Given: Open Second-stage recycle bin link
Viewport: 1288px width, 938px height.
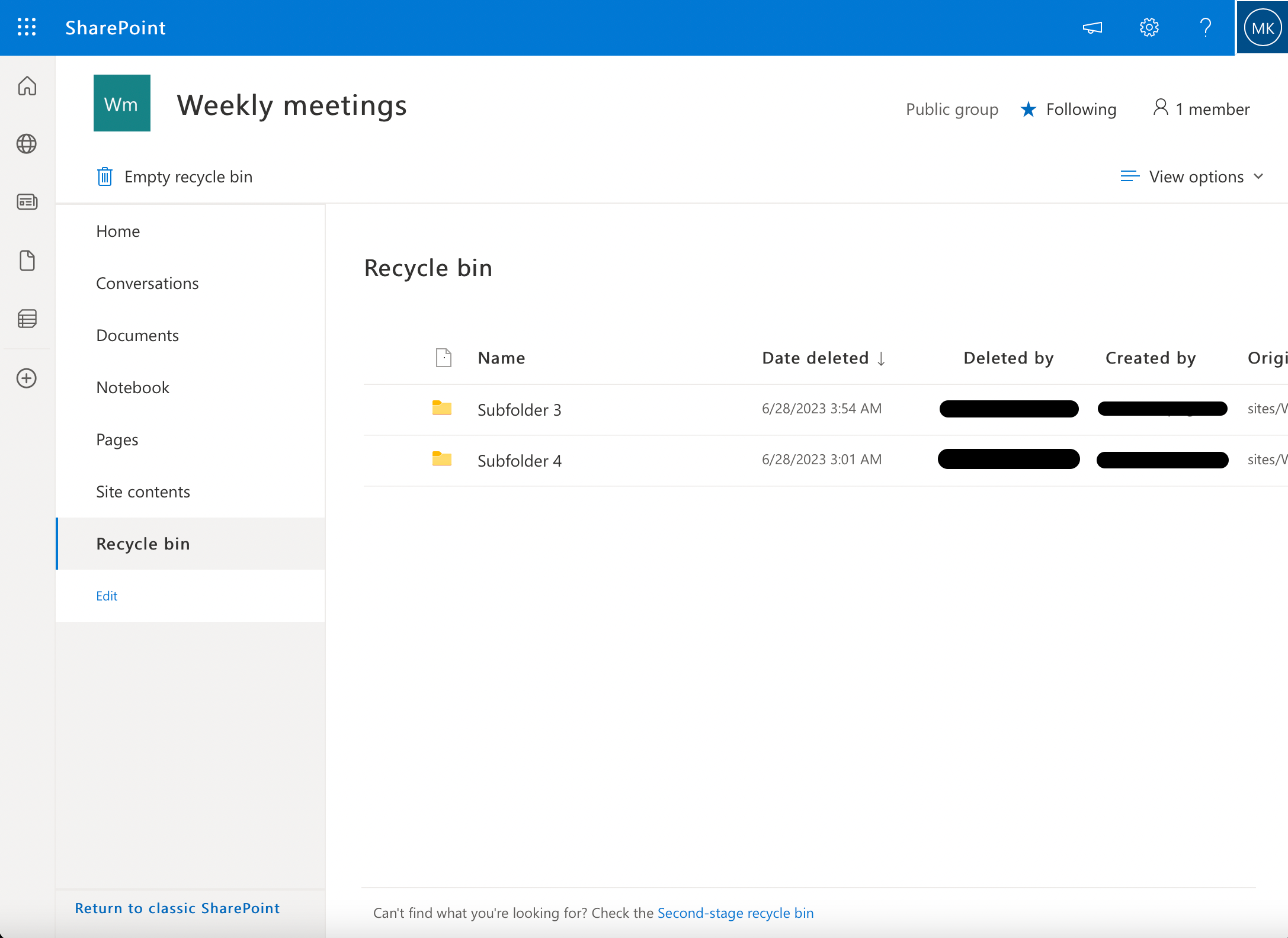Looking at the screenshot, I should (x=735, y=912).
